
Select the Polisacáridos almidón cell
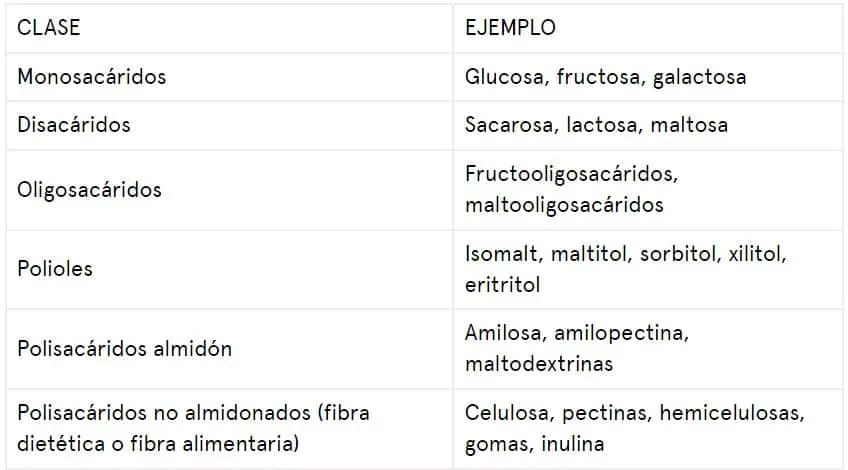pos(229,349)
